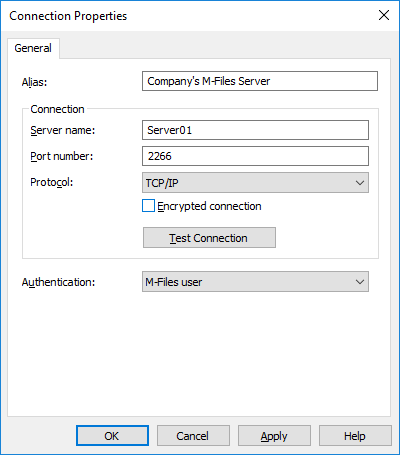Click the chevron arrow of the Authentication combo box

(360, 282)
